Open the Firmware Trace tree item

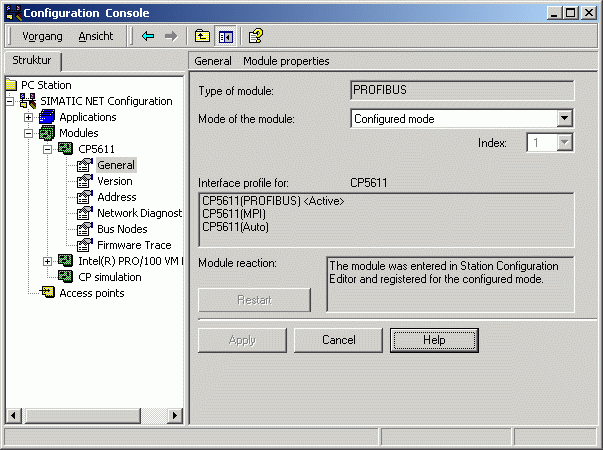click(x=134, y=245)
